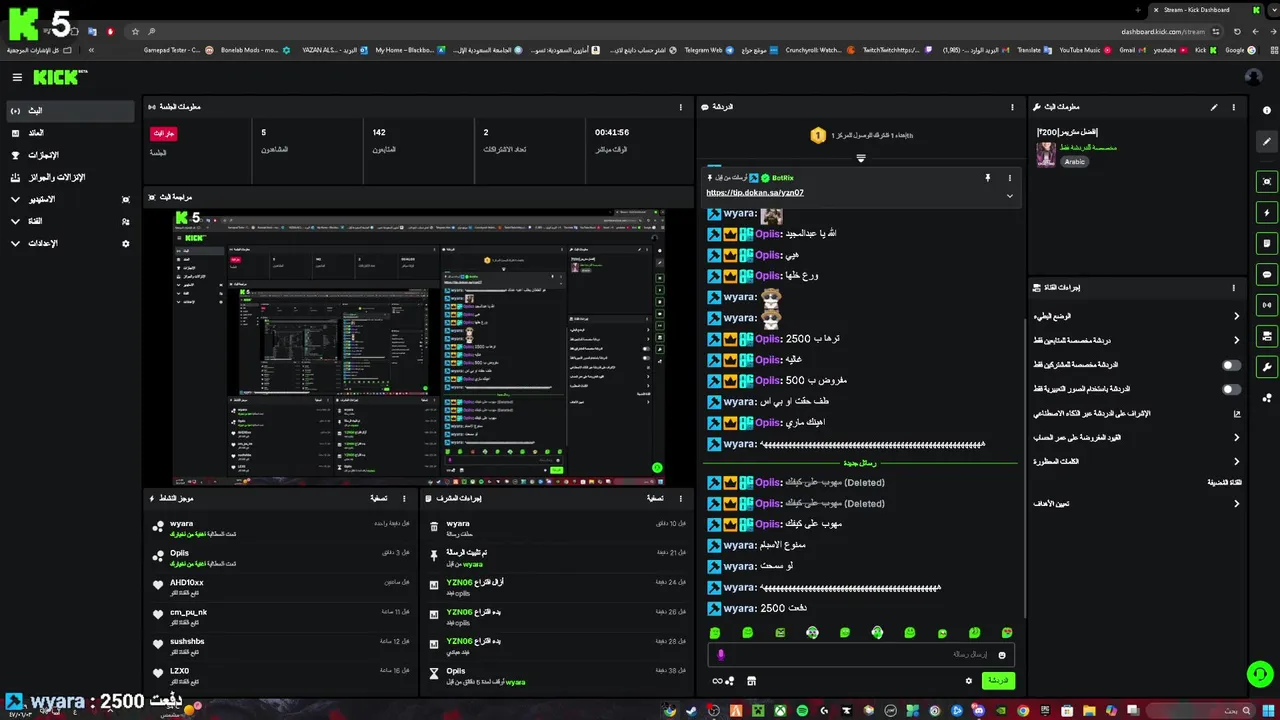Click the Arabic language tag
Image resolution: width=1280 pixels, height=720 pixels.
pos(1074,162)
